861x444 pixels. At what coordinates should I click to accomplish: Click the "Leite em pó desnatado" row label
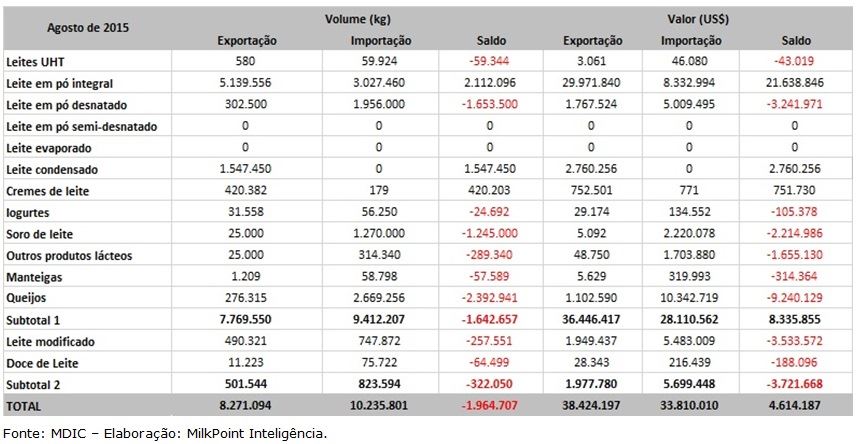[x=66, y=105]
